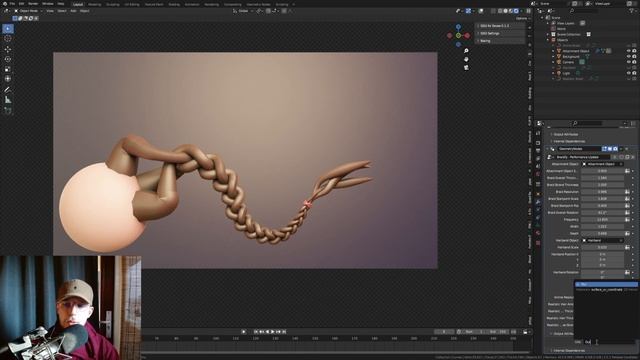Select the Select Box tool
The image size is (640, 360).
pyautogui.click(x=8, y=29)
